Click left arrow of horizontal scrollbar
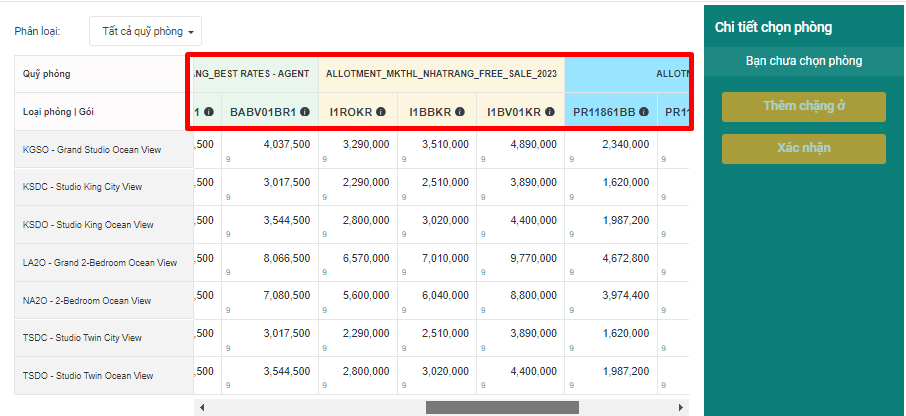 point(201,408)
